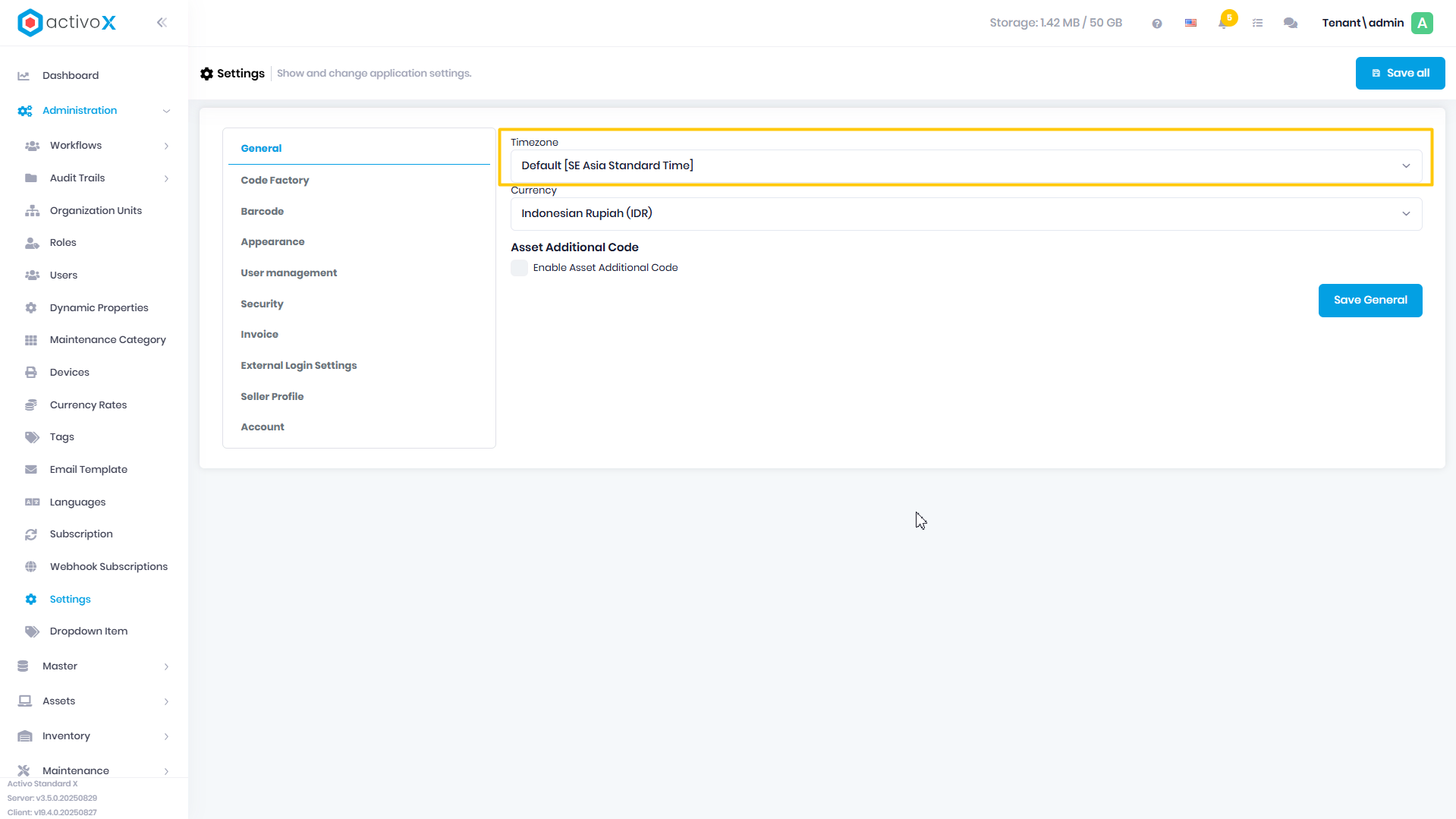This screenshot has width=1456, height=819.
Task: Click the Tags icon
Action: pos(32,437)
